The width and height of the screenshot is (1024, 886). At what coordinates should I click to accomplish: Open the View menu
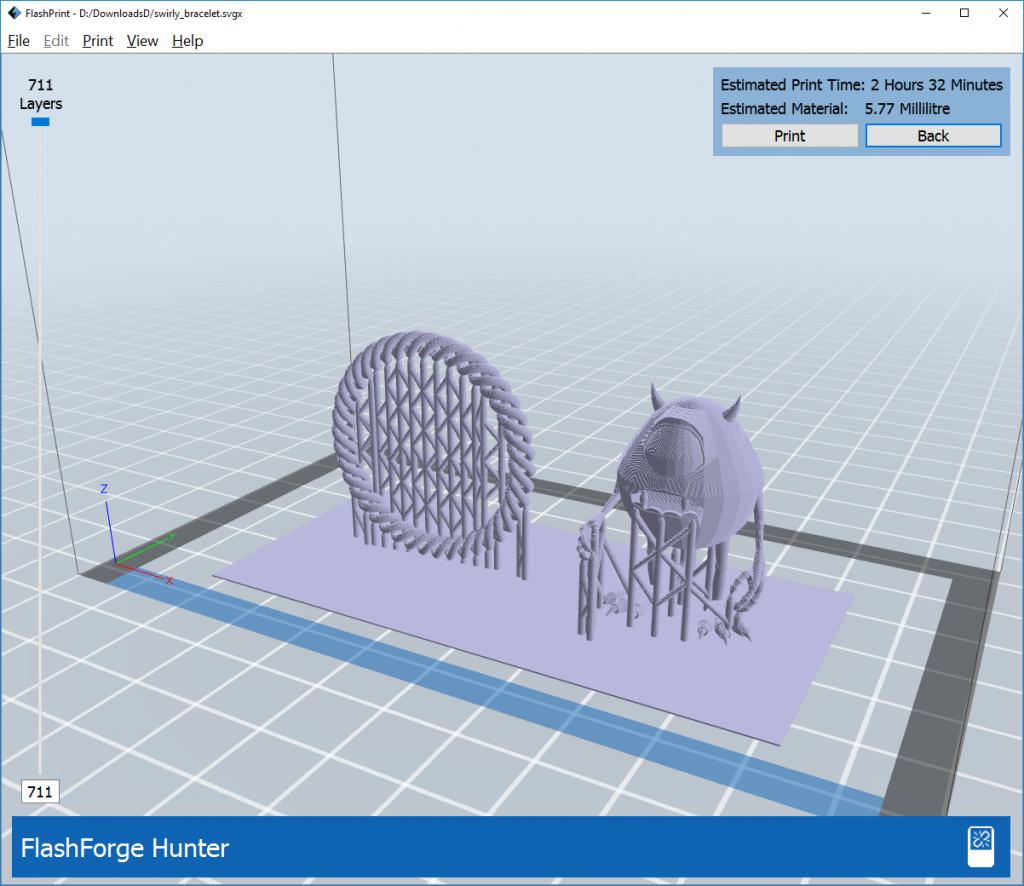coord(143,41)
